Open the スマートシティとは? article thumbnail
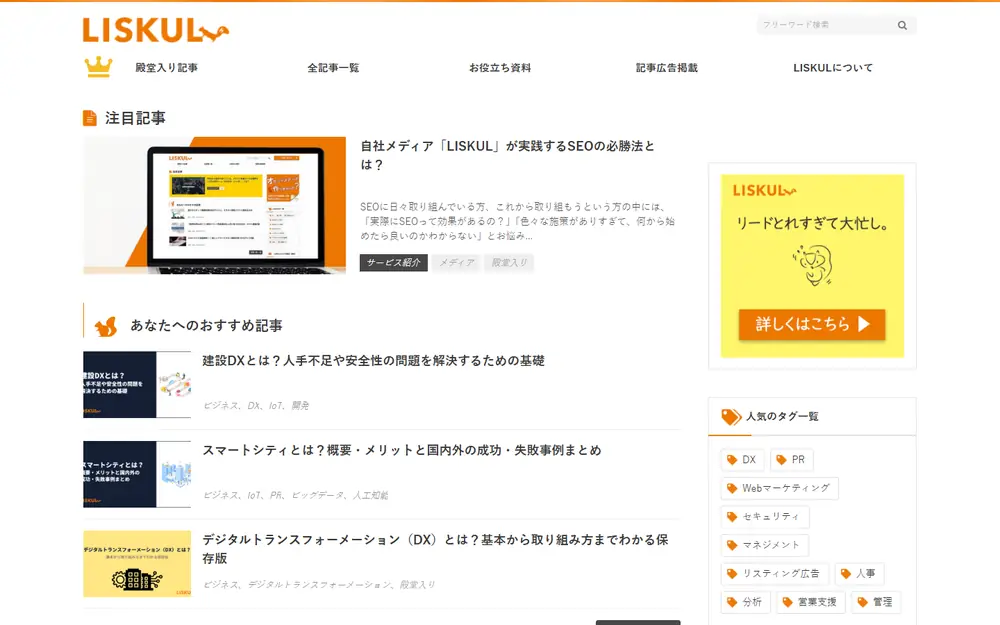Viewport: 1000px width, 625px height. [x=137, y=474]
